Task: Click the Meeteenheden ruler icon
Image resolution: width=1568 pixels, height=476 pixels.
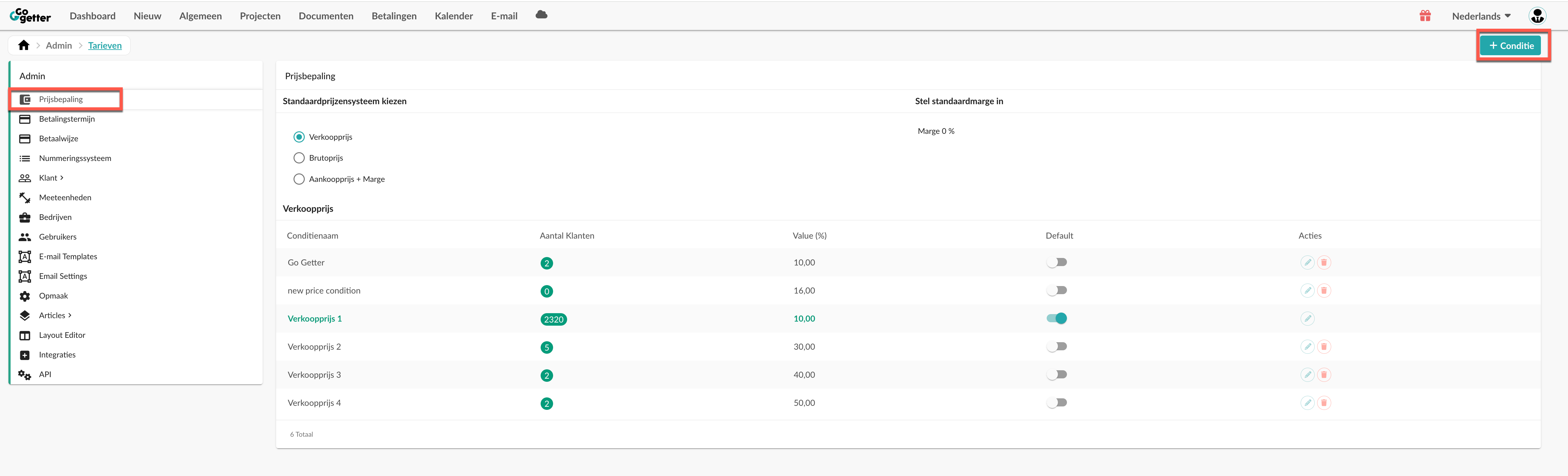Action: point(24,197)
